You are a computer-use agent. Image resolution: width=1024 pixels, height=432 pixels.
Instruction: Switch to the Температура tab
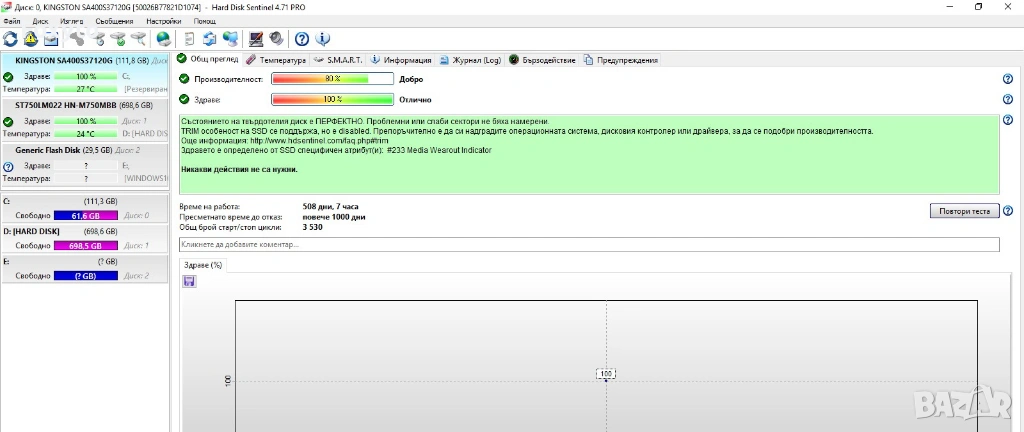click(x=276, y=60)
